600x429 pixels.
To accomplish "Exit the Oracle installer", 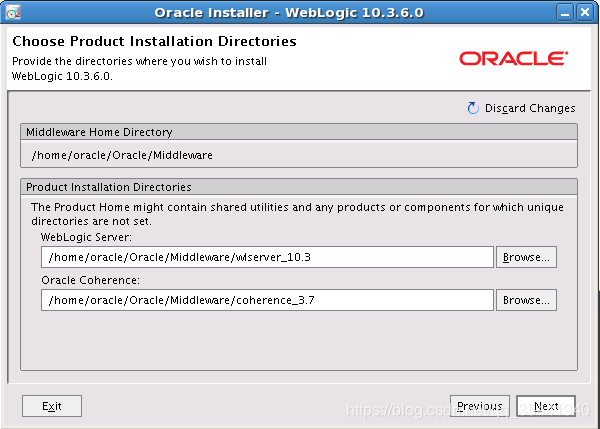I will 52,406.
